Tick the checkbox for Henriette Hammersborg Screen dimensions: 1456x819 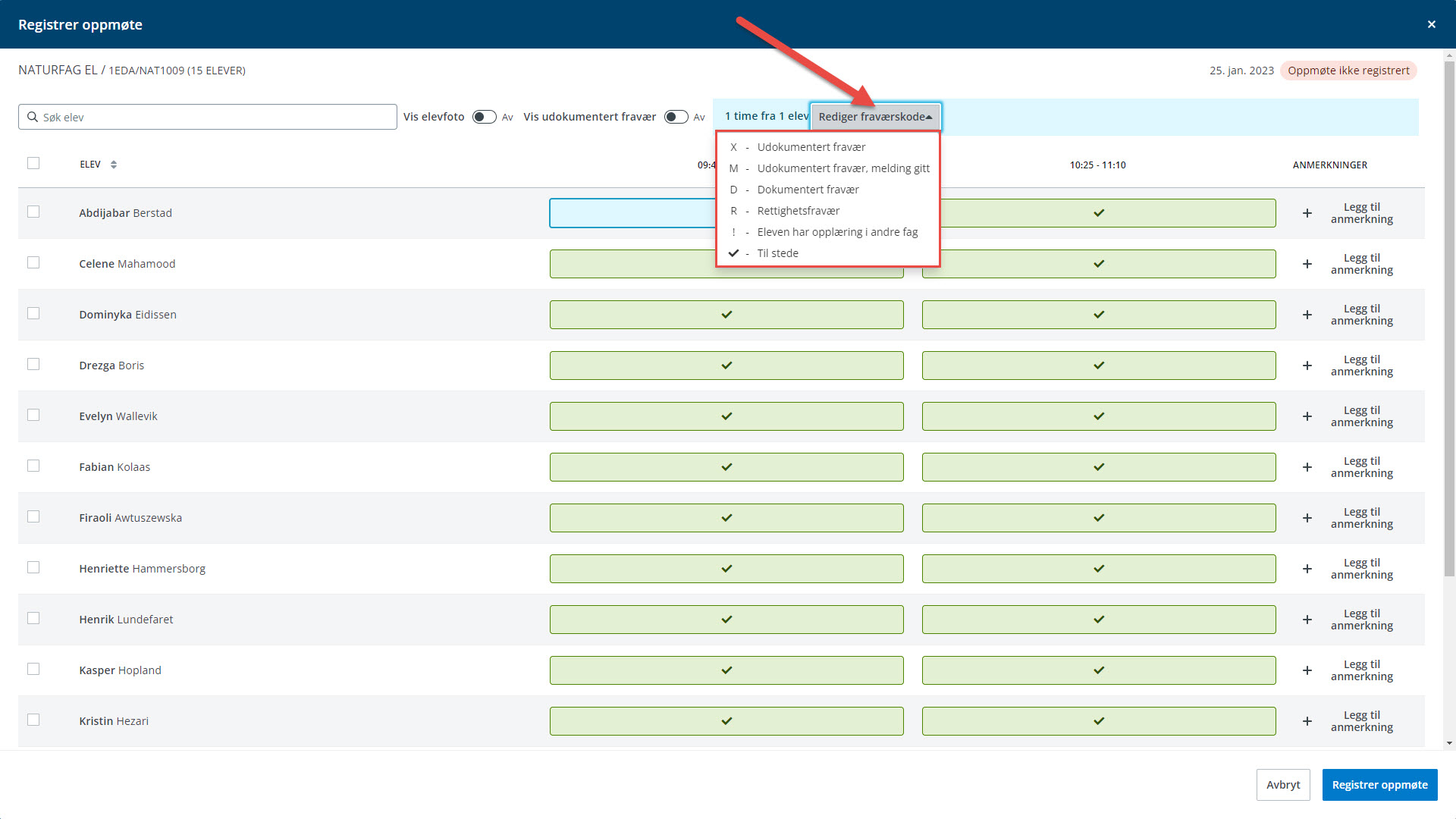[33, 567]
